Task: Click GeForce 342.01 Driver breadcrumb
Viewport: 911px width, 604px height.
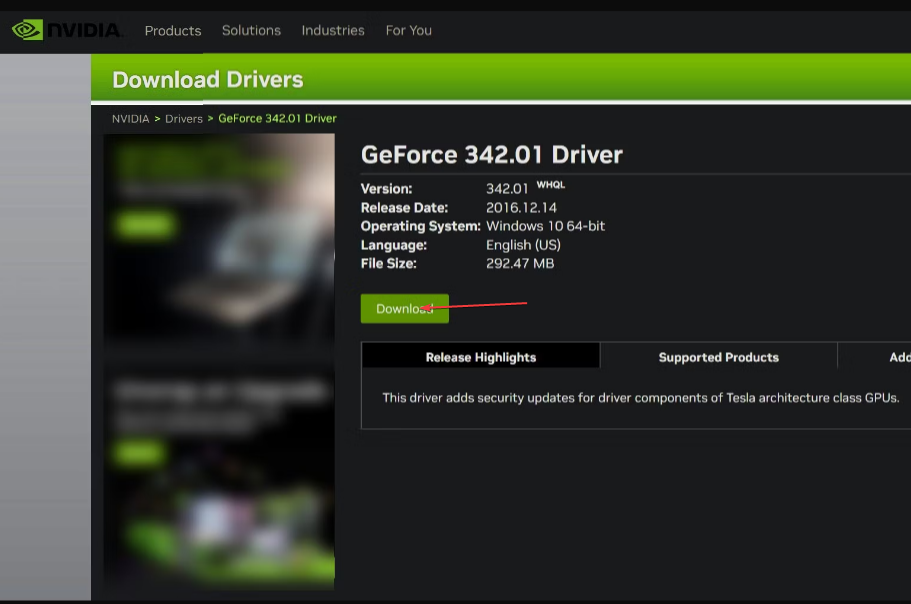Action: [277, 118]
